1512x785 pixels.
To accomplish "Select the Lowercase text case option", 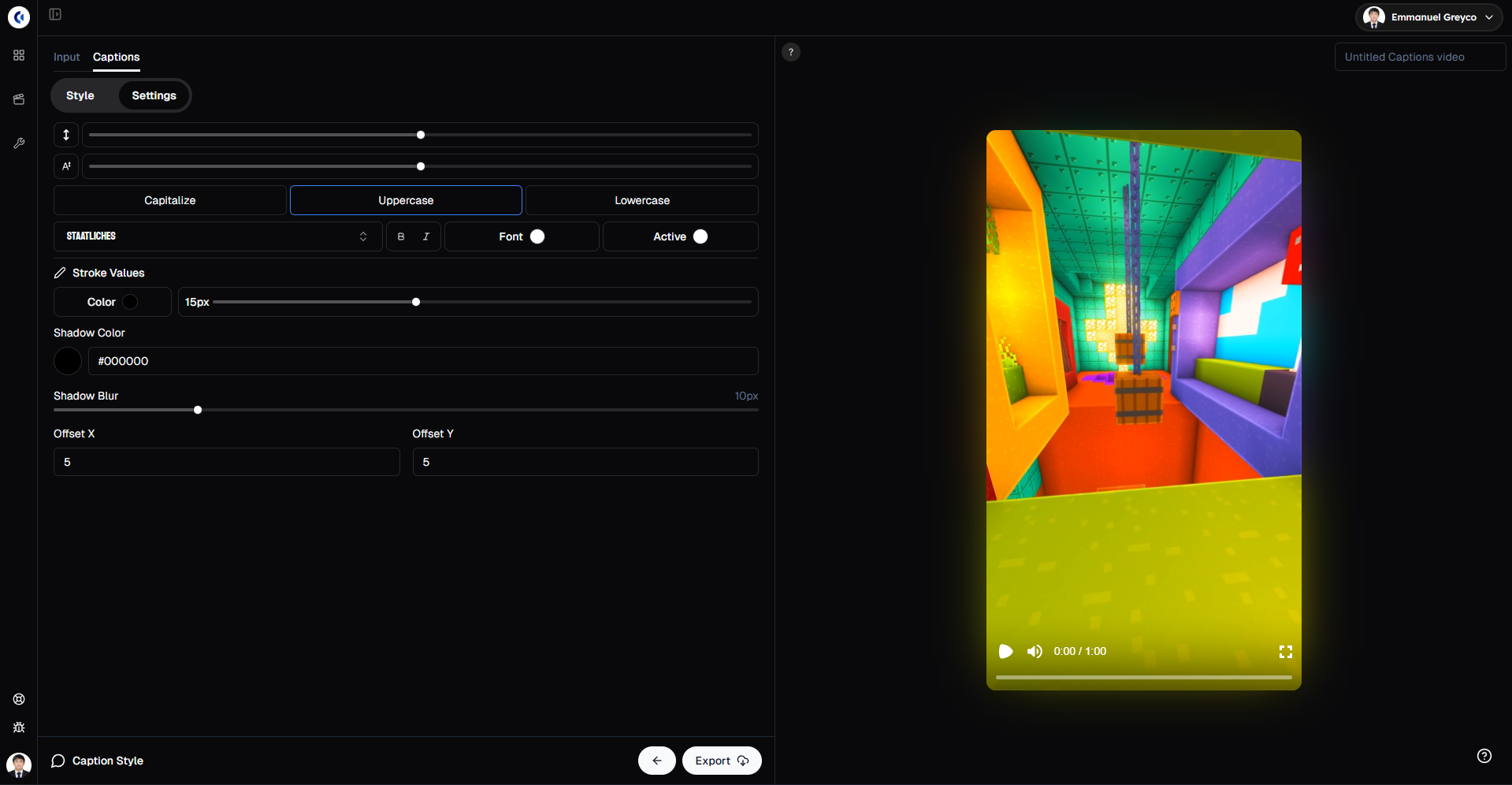I will pyautogui.click(x=642, y=200).
